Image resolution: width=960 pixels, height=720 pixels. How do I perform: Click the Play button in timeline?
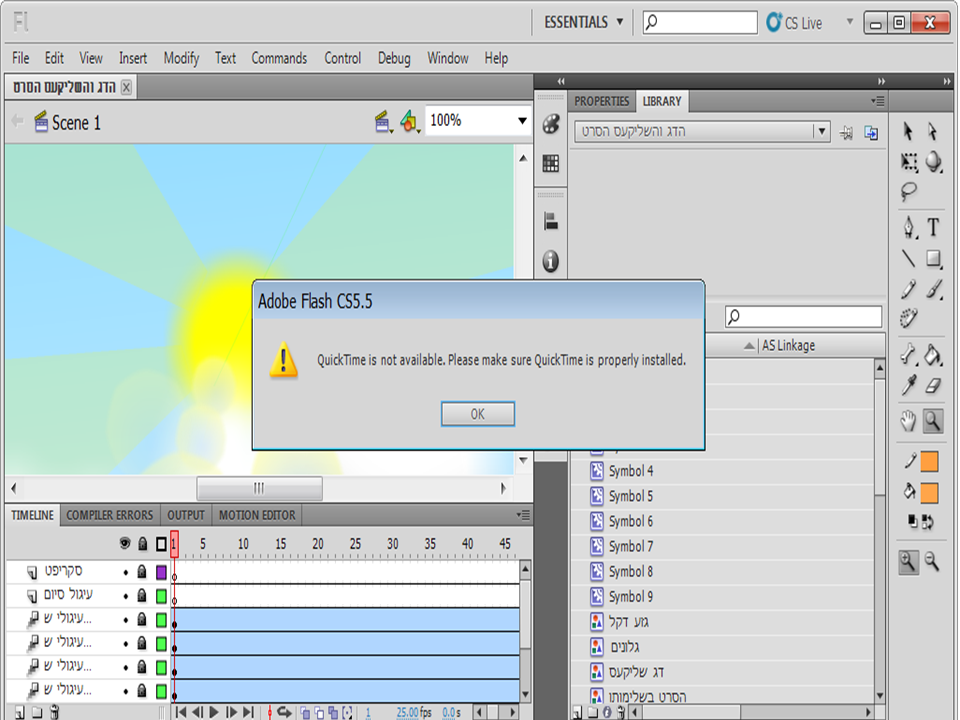click(214, 712)
